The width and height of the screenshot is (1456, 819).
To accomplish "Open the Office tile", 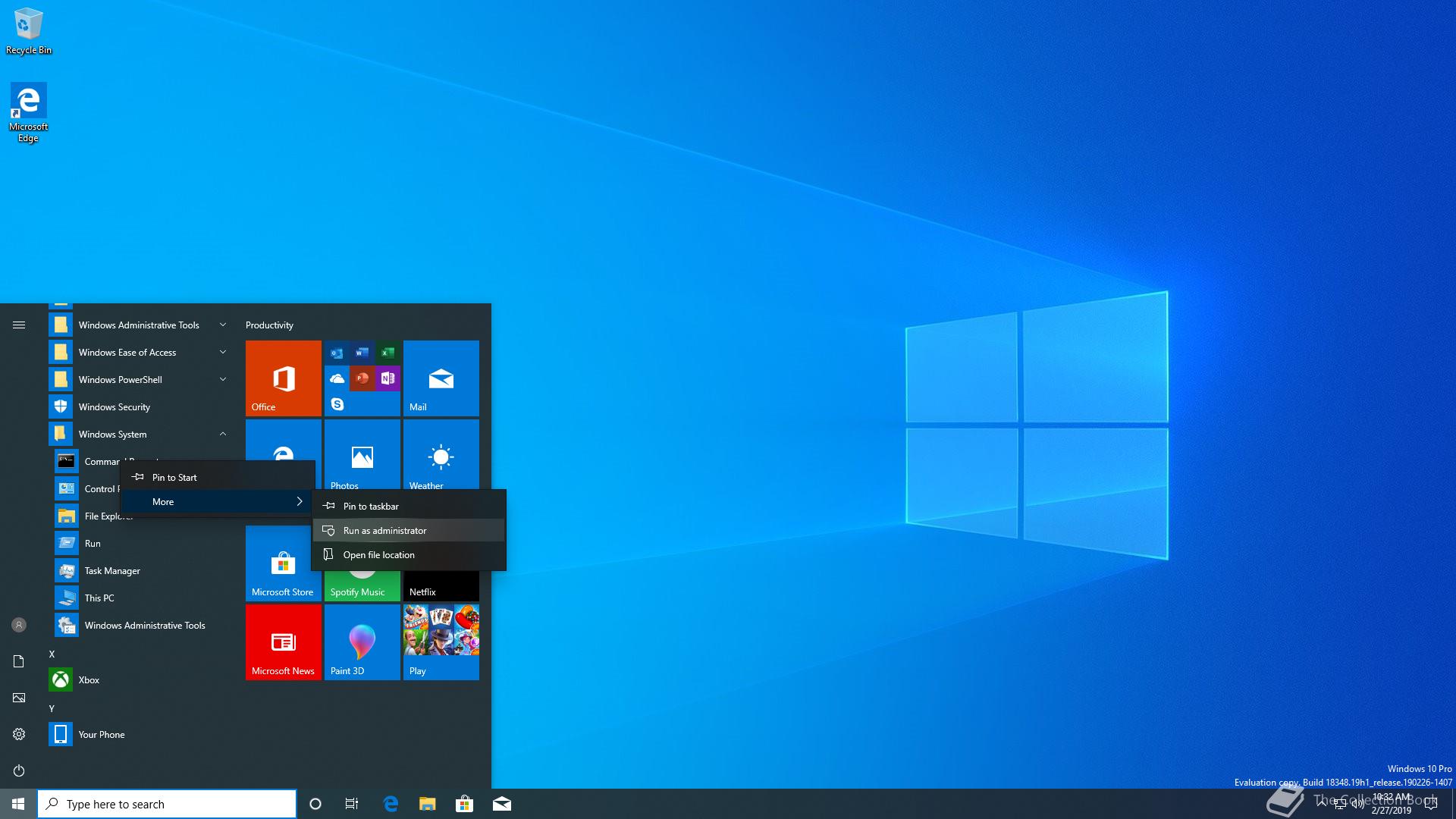I will (283, 378).
